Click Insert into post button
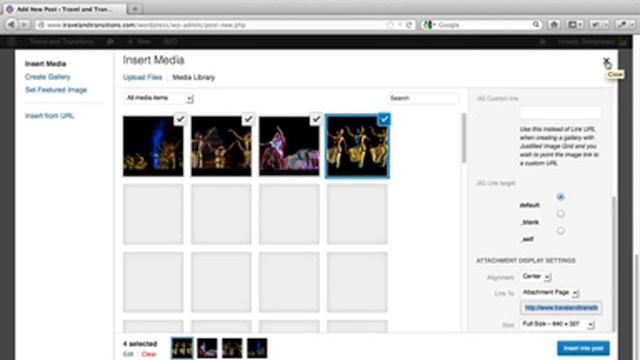 click(x=583, y=348)
